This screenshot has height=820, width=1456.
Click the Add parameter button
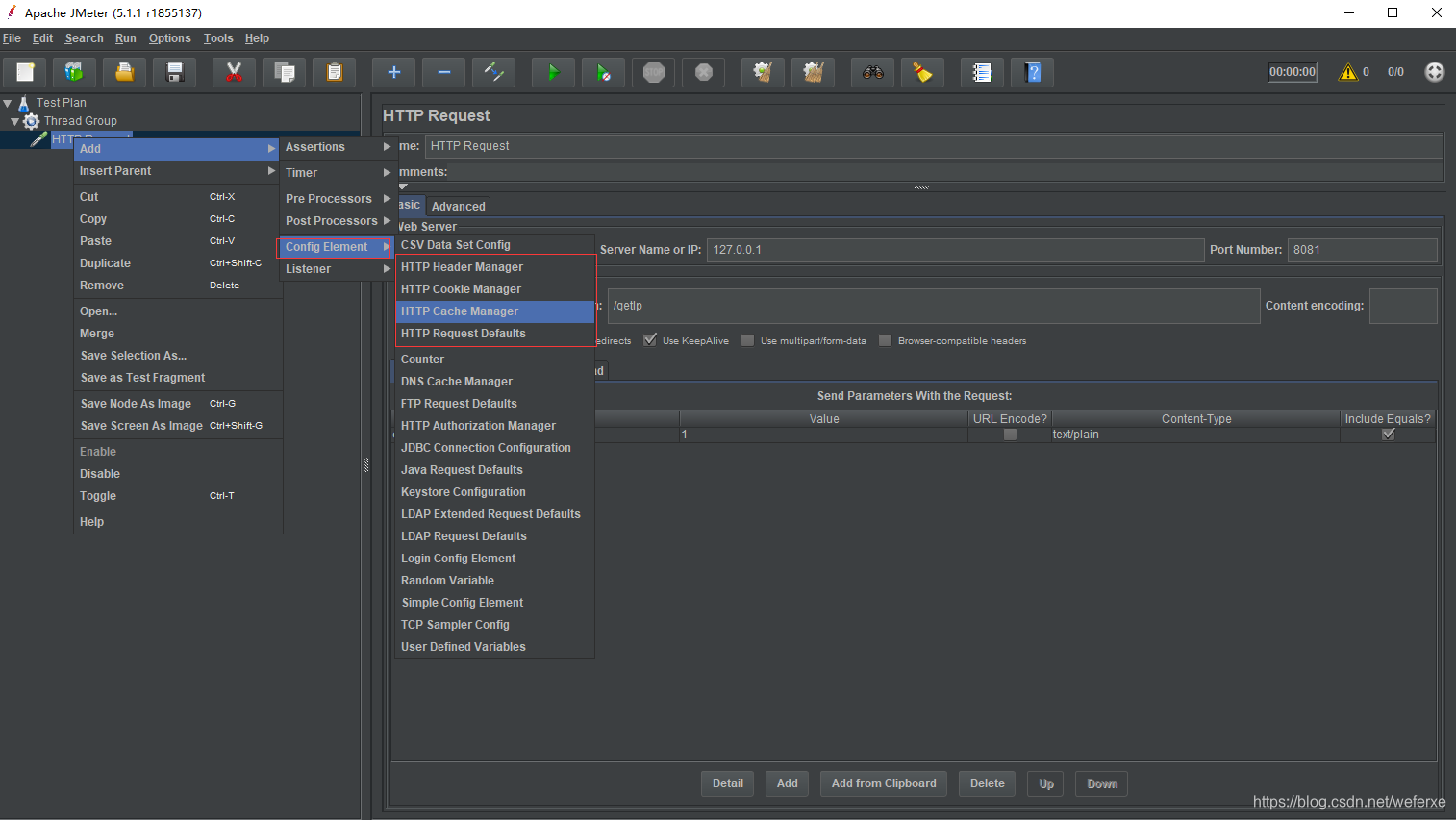[x=787, y=783]
